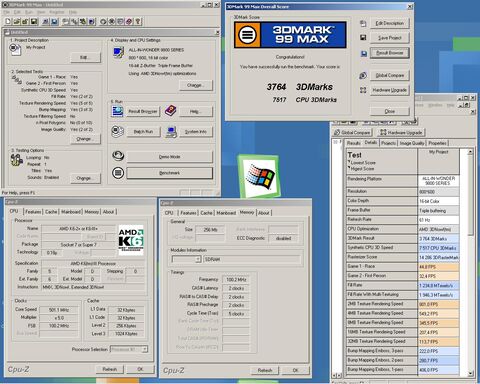Image resolution: width=480 pixels, height=384 pixels.
Task: Select the Cache tab in memory Cpu-Z window
Action: pyautogui.click(x=206, y=213)
